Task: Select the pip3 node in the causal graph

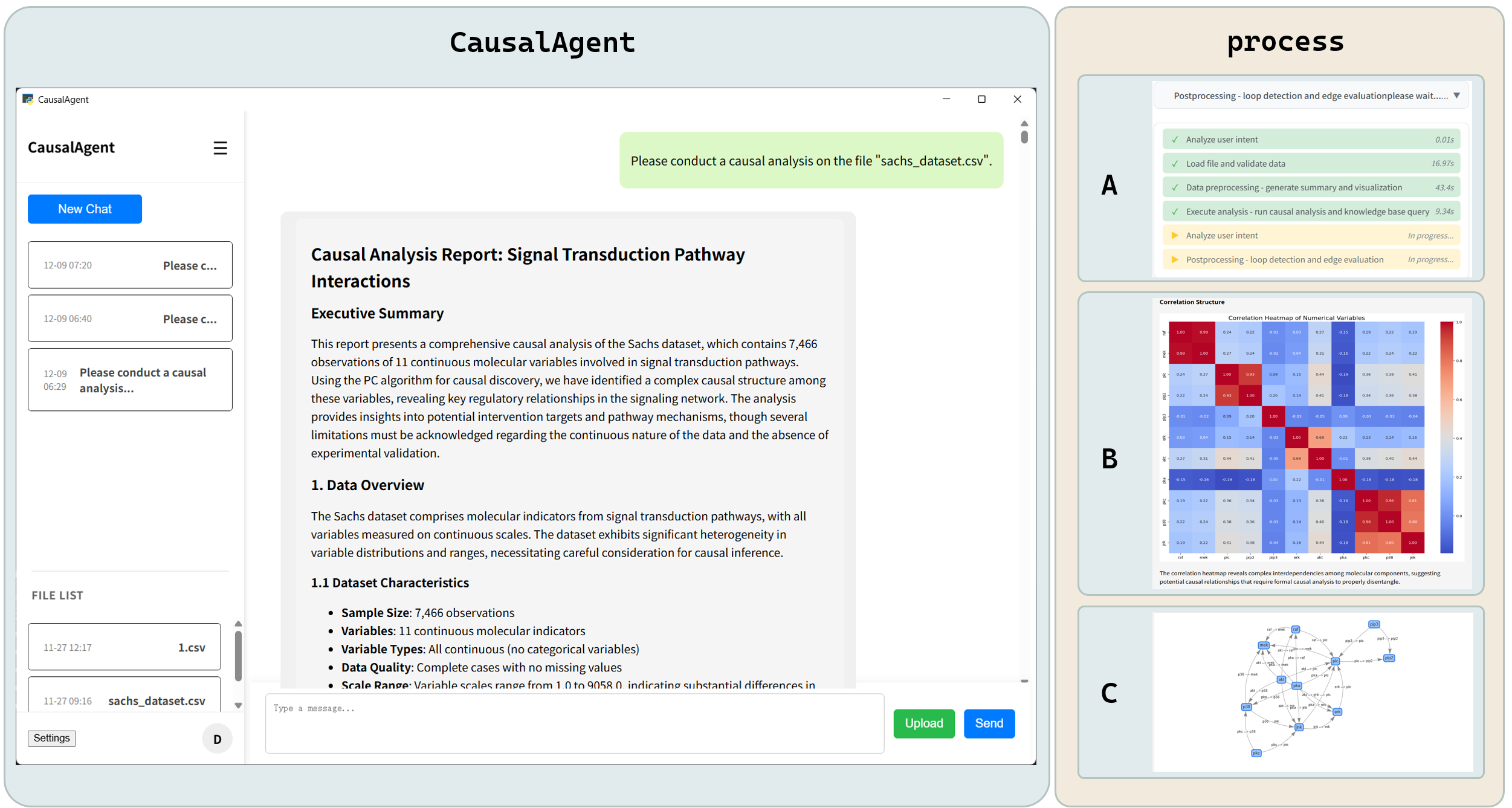Action: 1374,624
